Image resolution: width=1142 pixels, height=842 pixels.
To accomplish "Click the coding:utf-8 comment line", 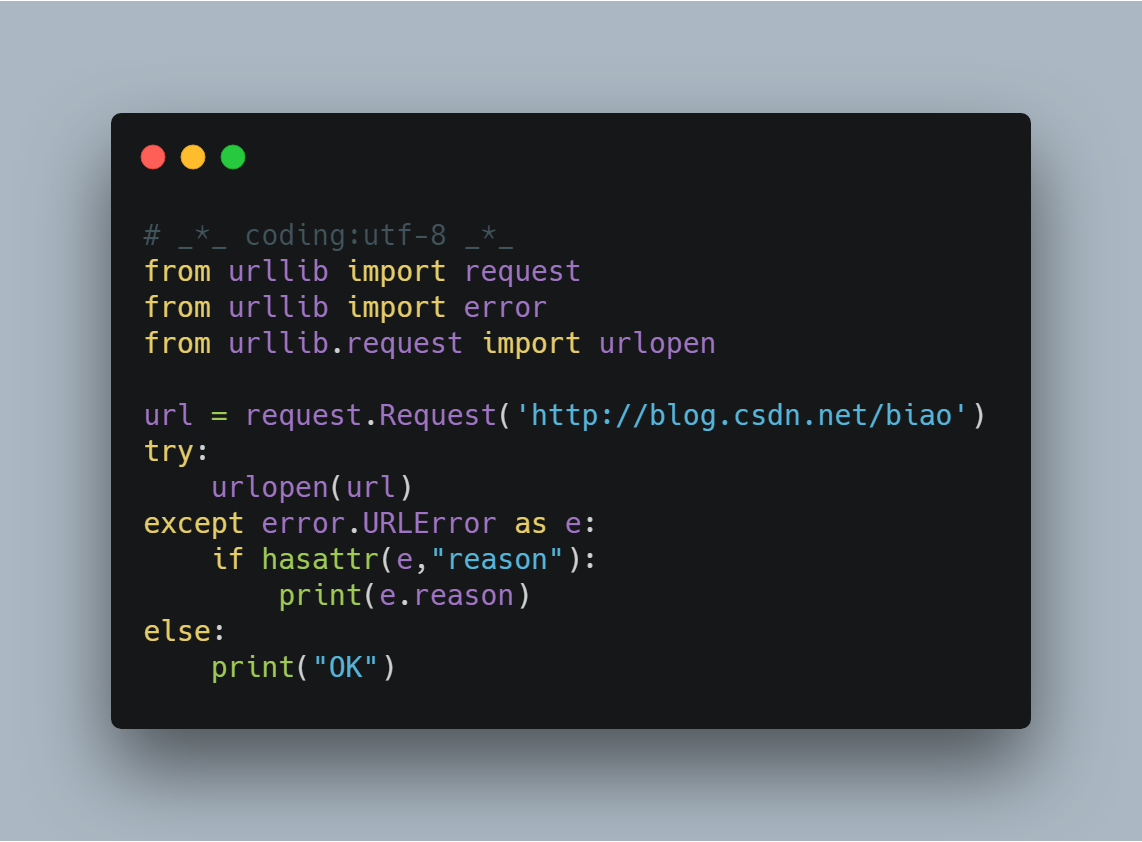I will tap(329, 236).
